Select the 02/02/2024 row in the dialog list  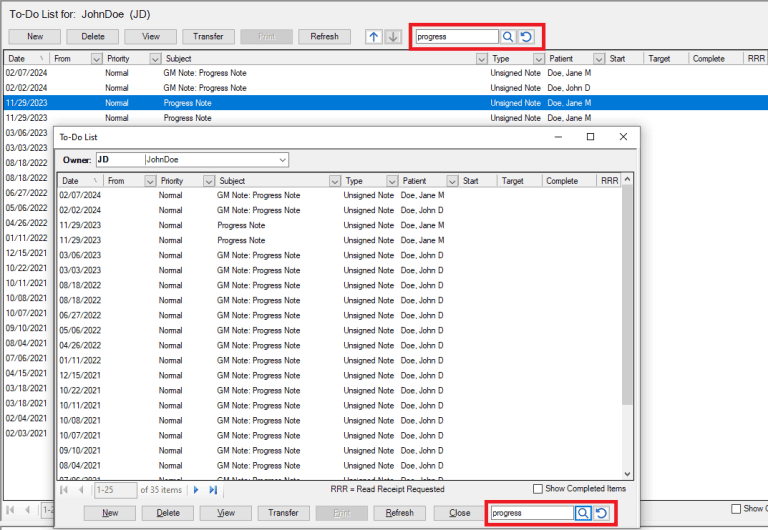(x=250, y=210)
